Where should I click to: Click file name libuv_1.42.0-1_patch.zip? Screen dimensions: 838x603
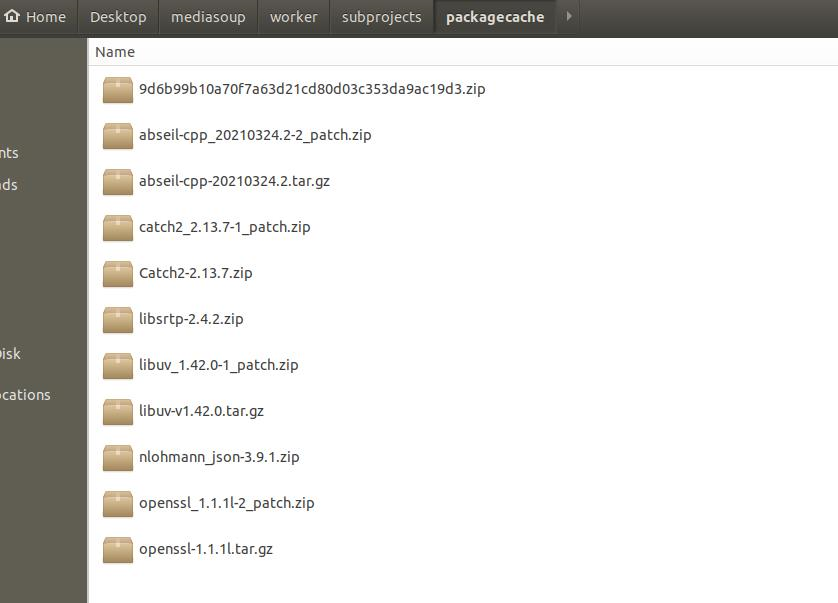pos(219,365)
